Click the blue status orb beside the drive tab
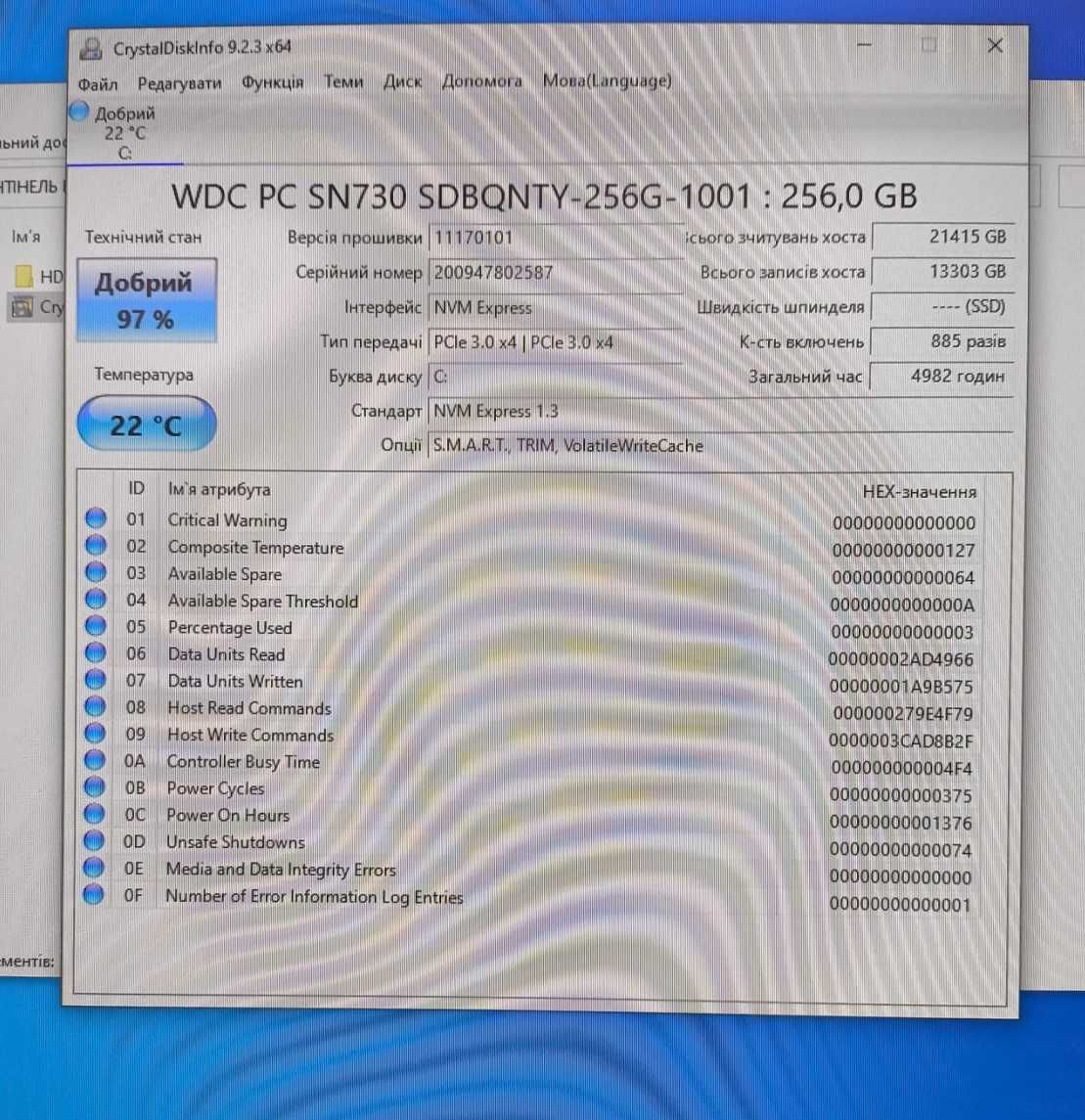The height and width of the screenshot is (1120, 1085). point(79,112)
